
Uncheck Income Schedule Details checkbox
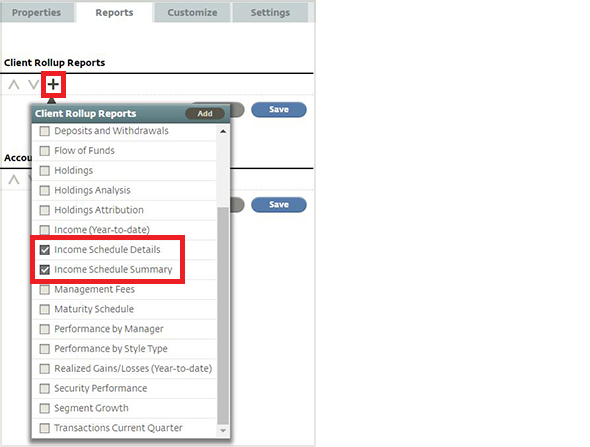coord(45,249)
